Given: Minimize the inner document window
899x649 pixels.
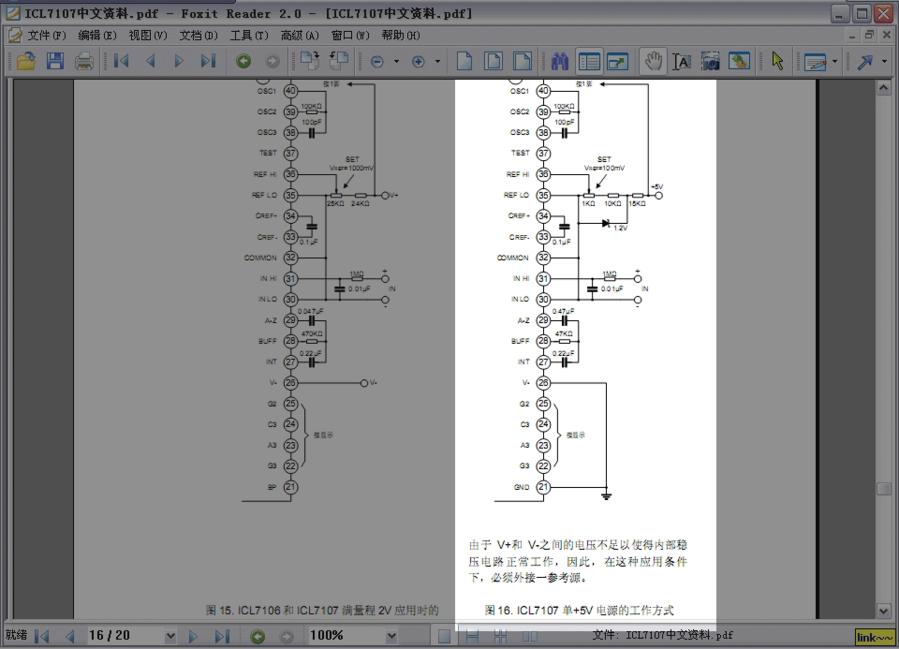Looking at the screenshot, I should 853,35.
